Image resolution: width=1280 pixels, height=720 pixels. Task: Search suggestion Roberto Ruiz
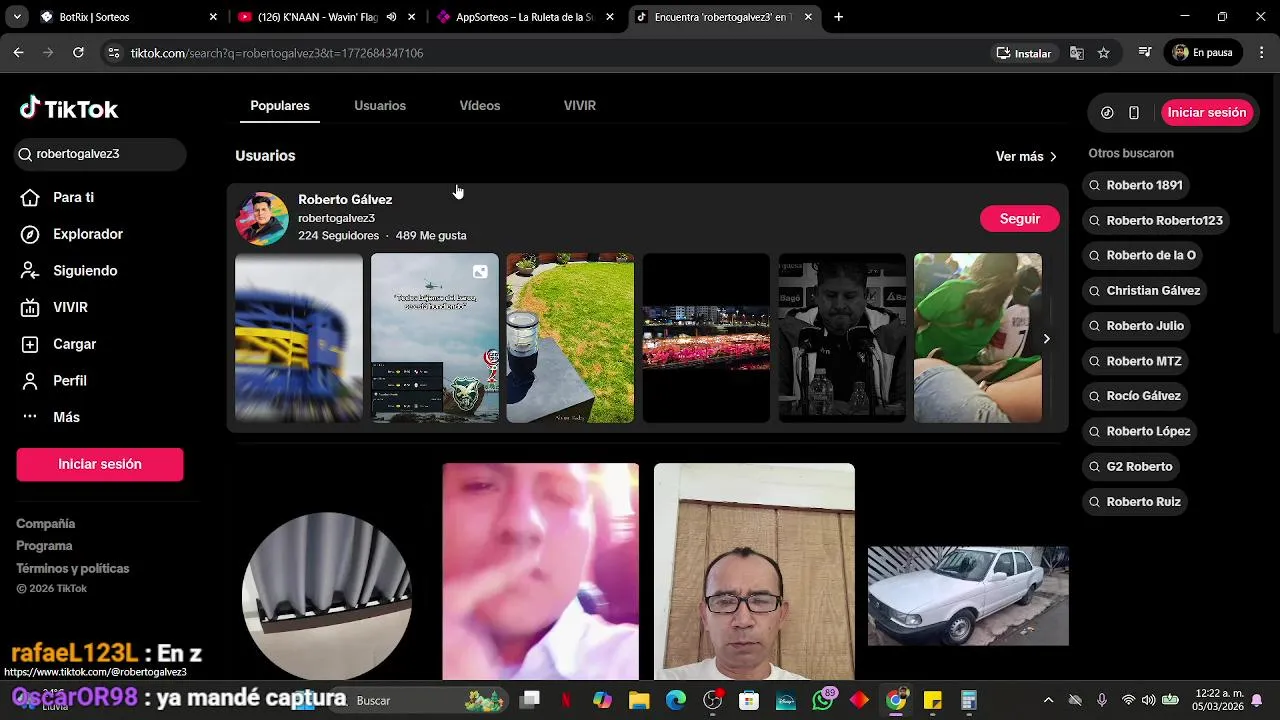pos(1134,502)
